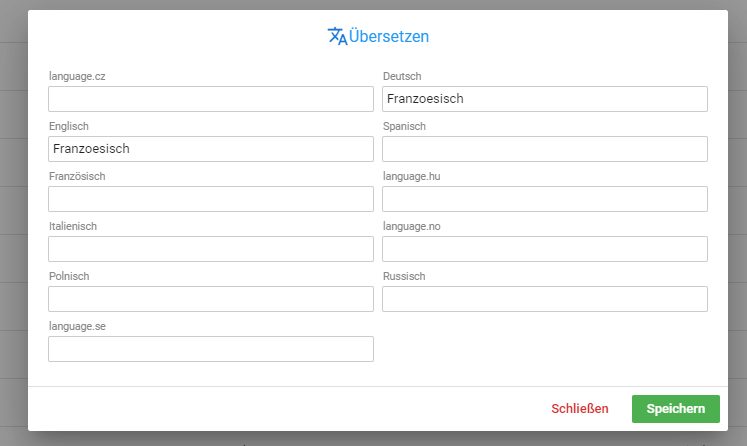Click the Italienisch field label
Viewport: 747px width, 446px height.
(x=73, y=226)
